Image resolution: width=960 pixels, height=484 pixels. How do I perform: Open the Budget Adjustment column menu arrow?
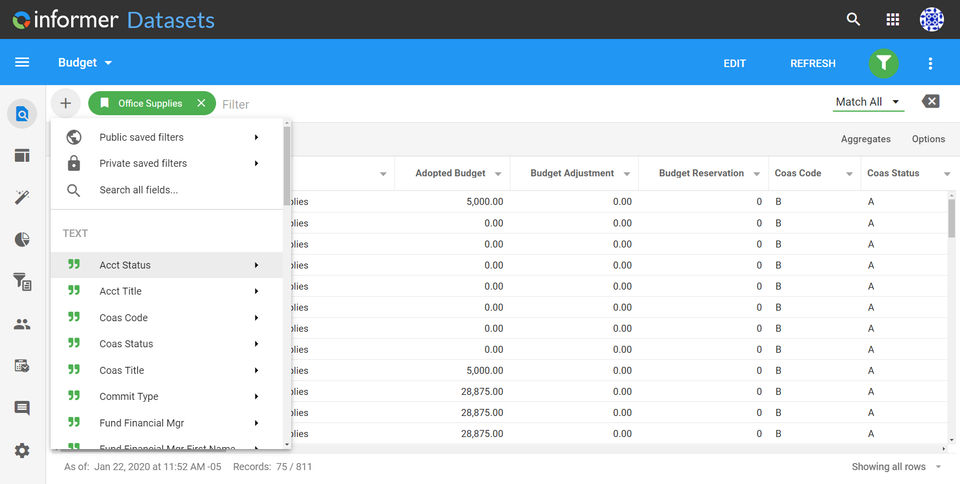[627, 174]
